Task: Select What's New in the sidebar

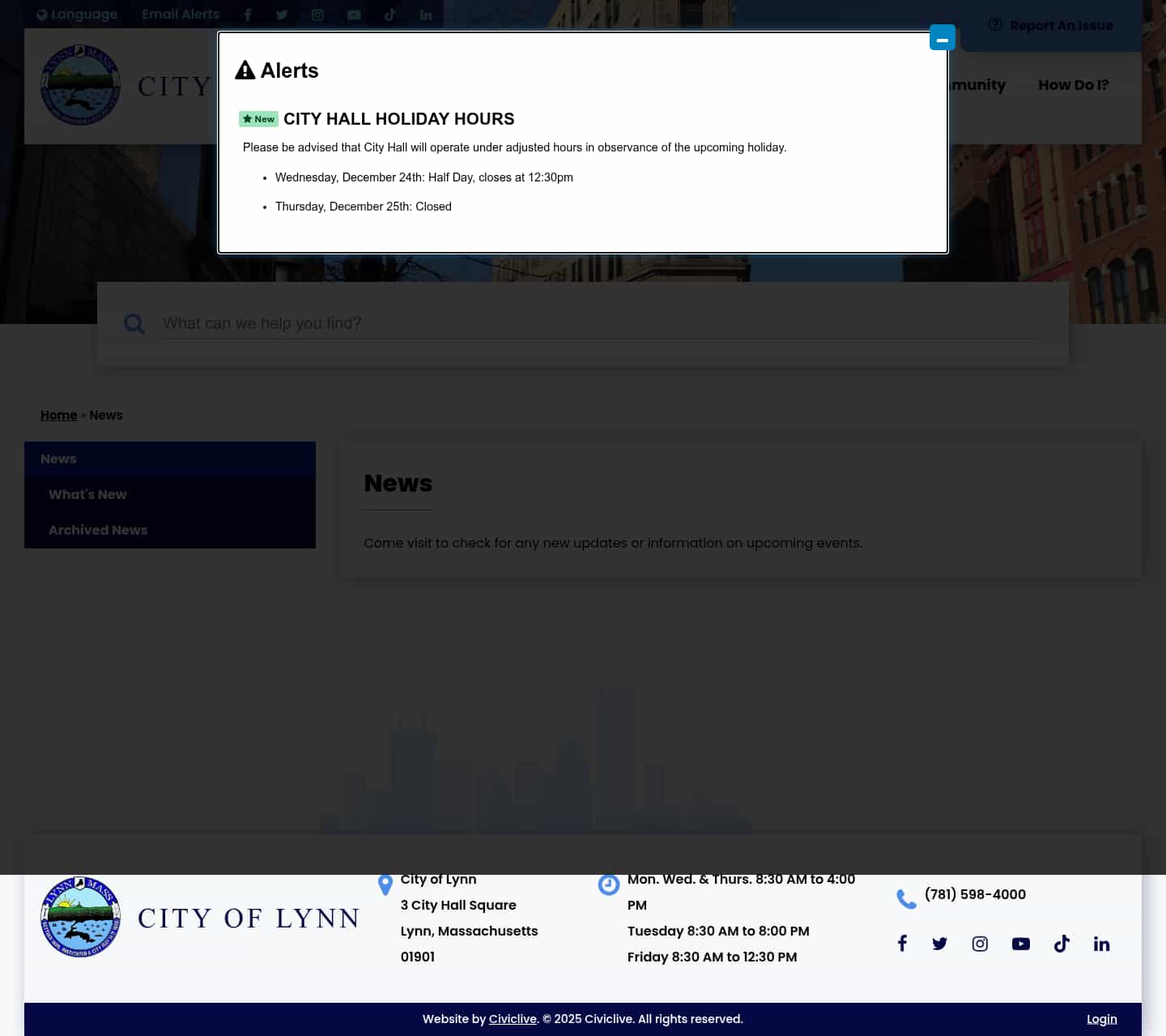Action: pyautogui.click(x=87, y=495)
